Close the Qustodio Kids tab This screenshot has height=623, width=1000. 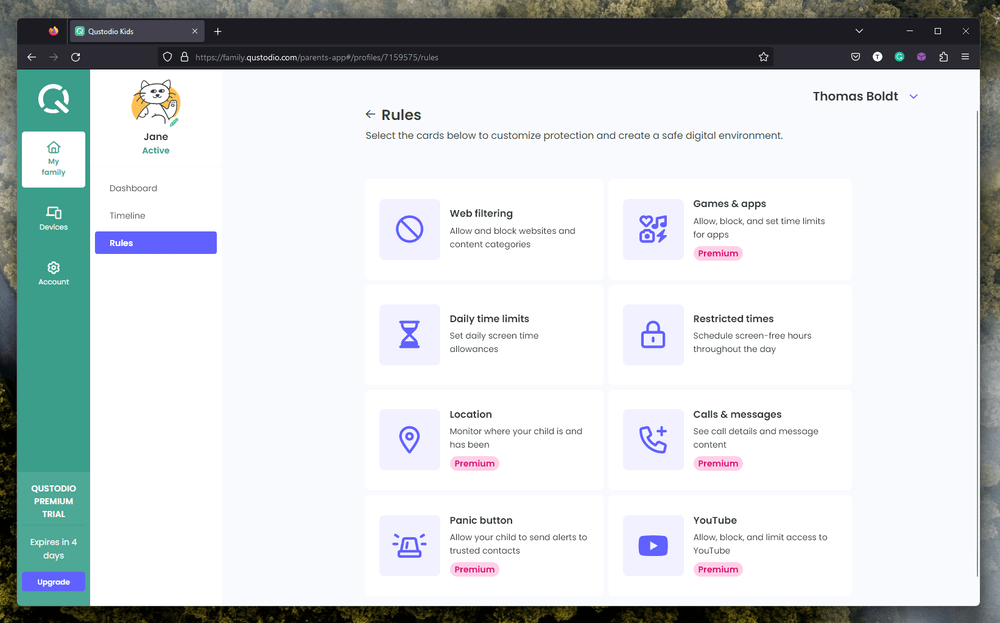pos(195,31)
